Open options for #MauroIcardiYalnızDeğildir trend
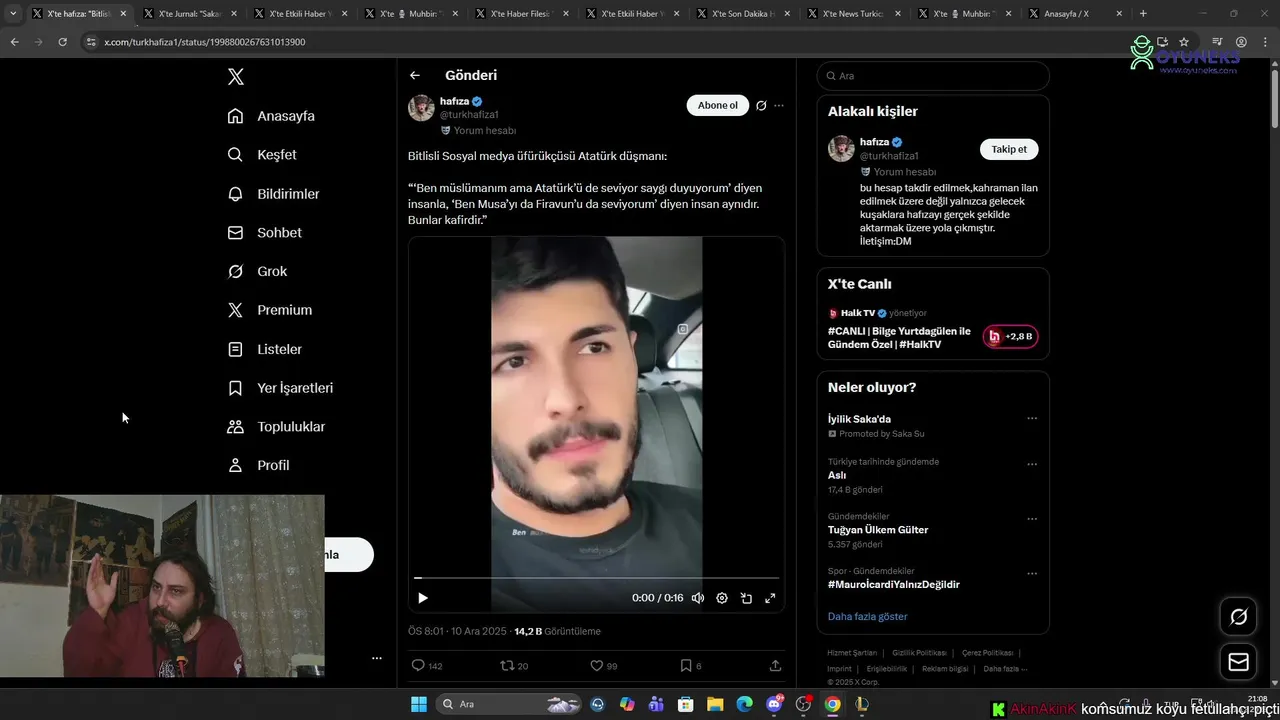This screenshot has width=1280, height=720. [1032, 574]
